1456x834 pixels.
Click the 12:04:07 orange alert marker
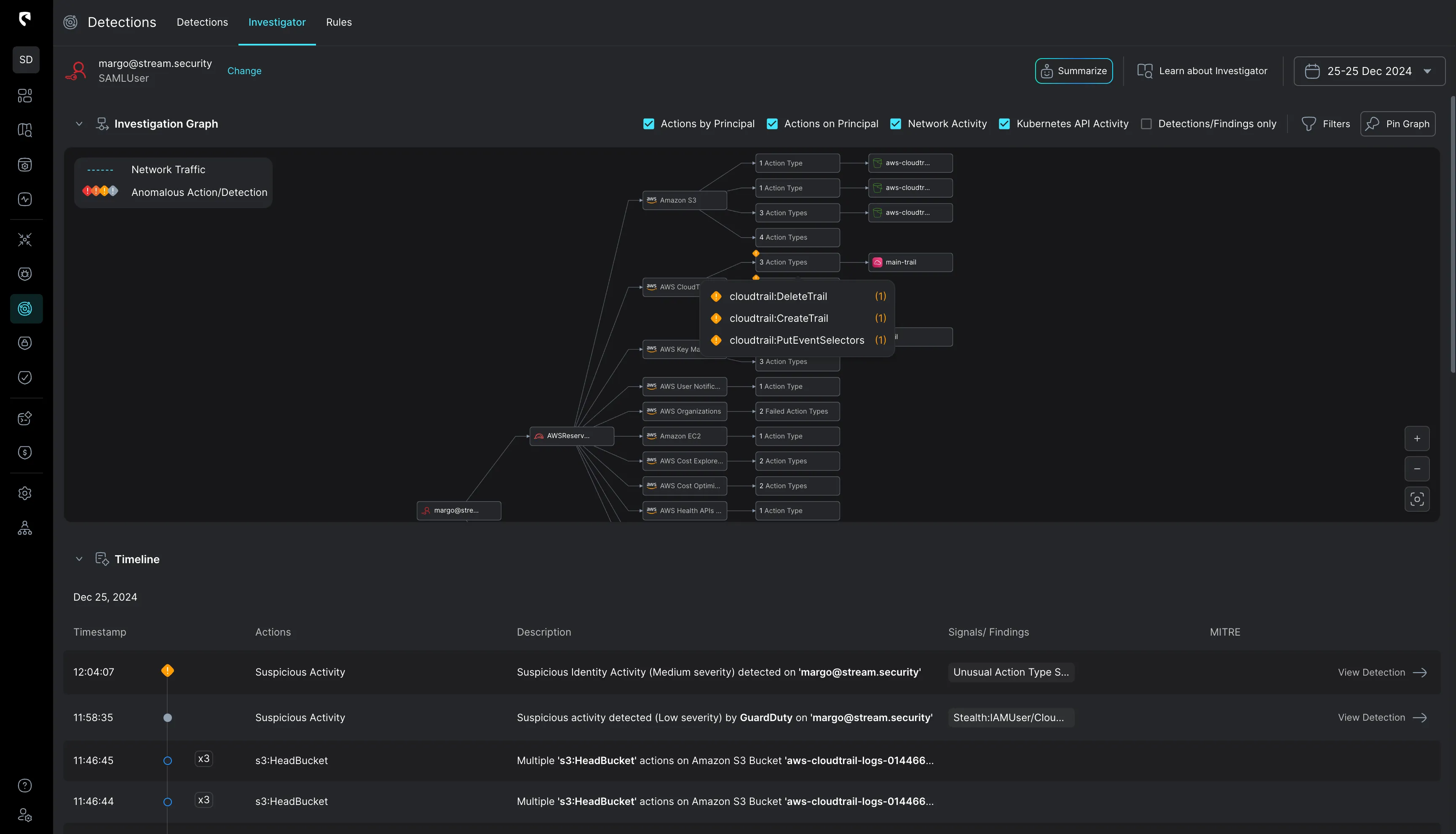pyautogui.click(x=167, y=671)
